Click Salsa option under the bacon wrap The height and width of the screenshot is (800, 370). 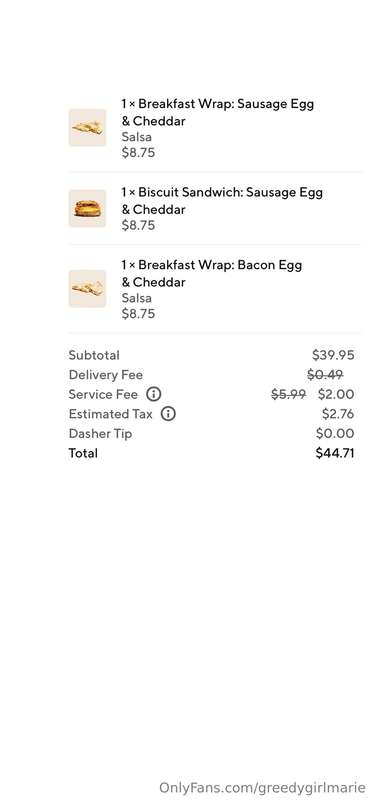pos(136,298)
